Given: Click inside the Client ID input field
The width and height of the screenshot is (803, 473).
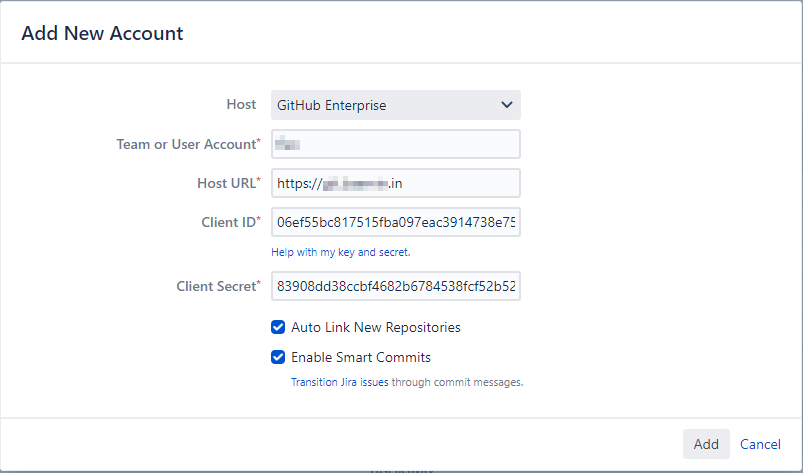Looking at the screenshot, I should [395, 222].
